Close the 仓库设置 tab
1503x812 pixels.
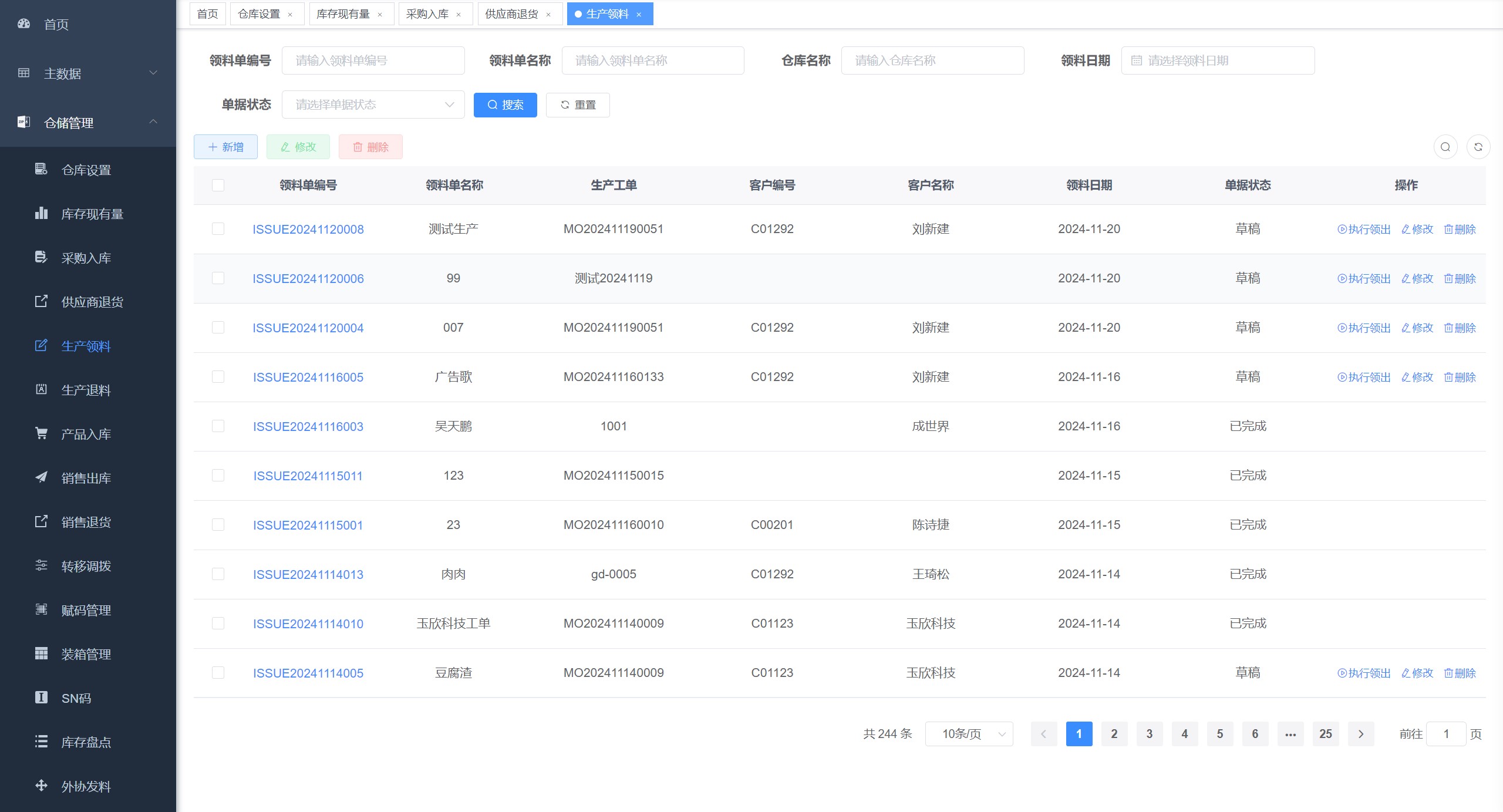point(290,15)
